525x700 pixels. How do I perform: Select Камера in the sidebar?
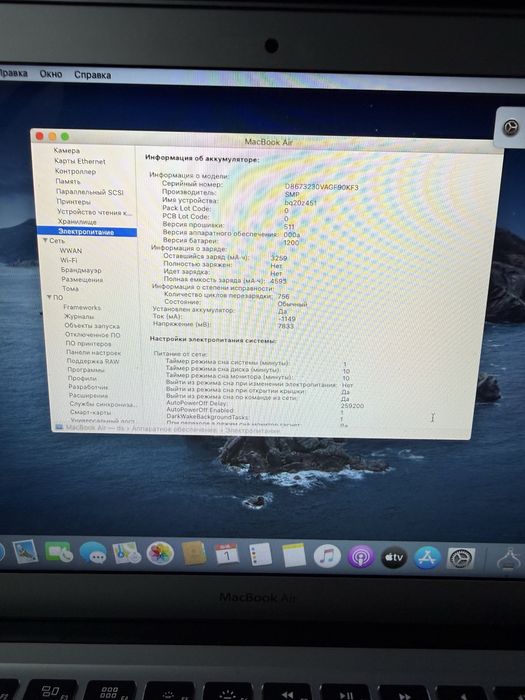click(x=67, y=151)
